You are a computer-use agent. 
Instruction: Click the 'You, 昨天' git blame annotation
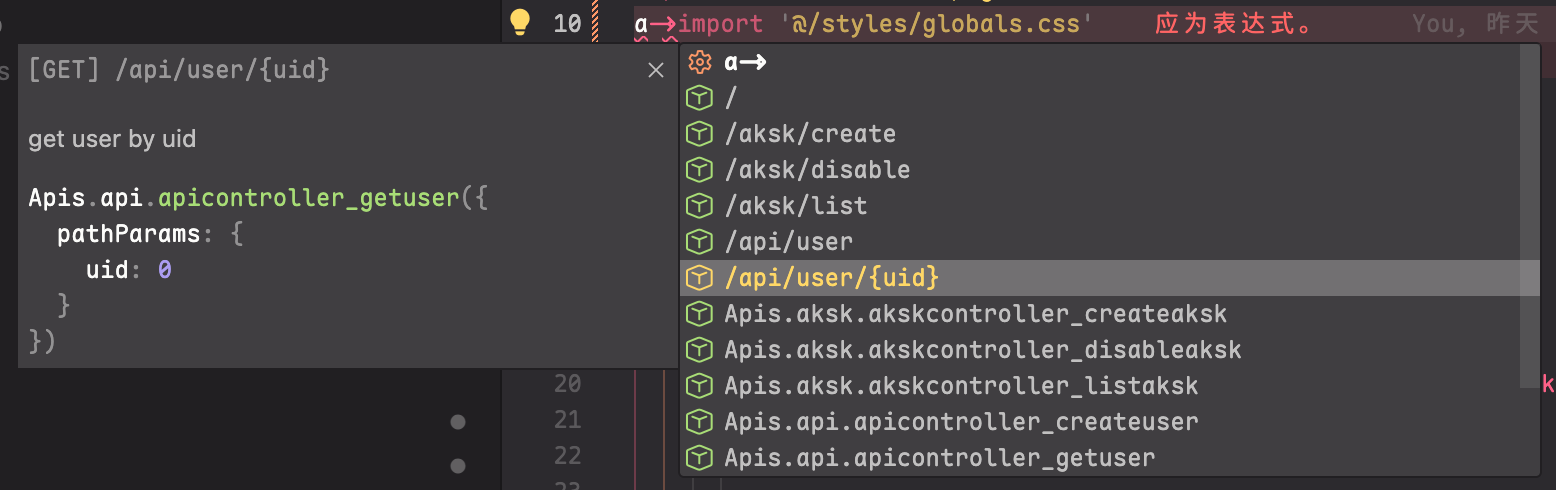point(1475,23)
